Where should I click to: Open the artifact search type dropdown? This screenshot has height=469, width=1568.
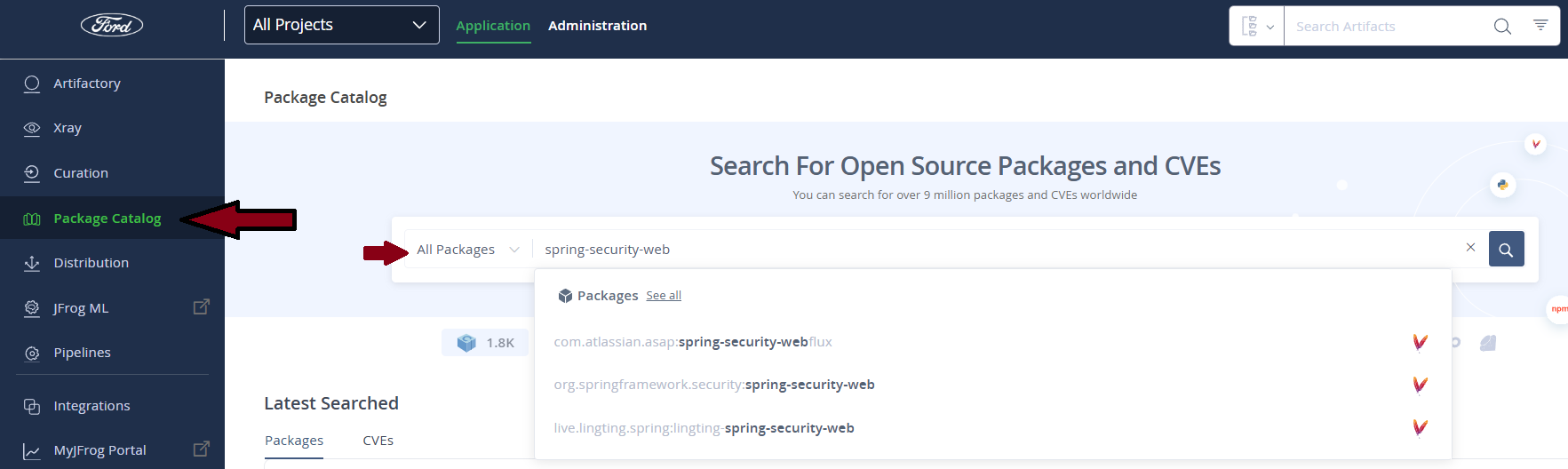click(1257, 27)
